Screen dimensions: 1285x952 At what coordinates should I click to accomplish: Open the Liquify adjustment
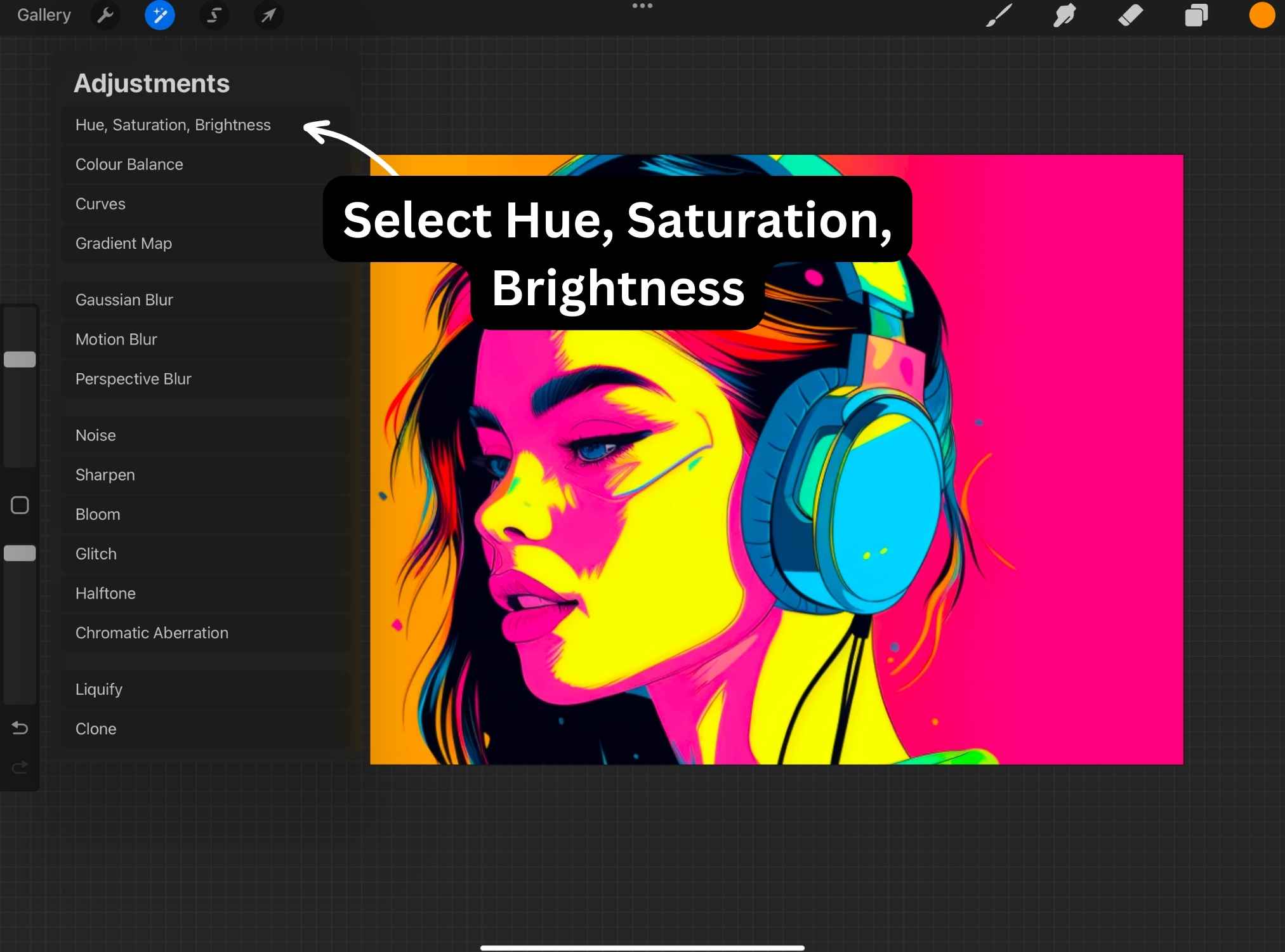click(x=99, y=689)
